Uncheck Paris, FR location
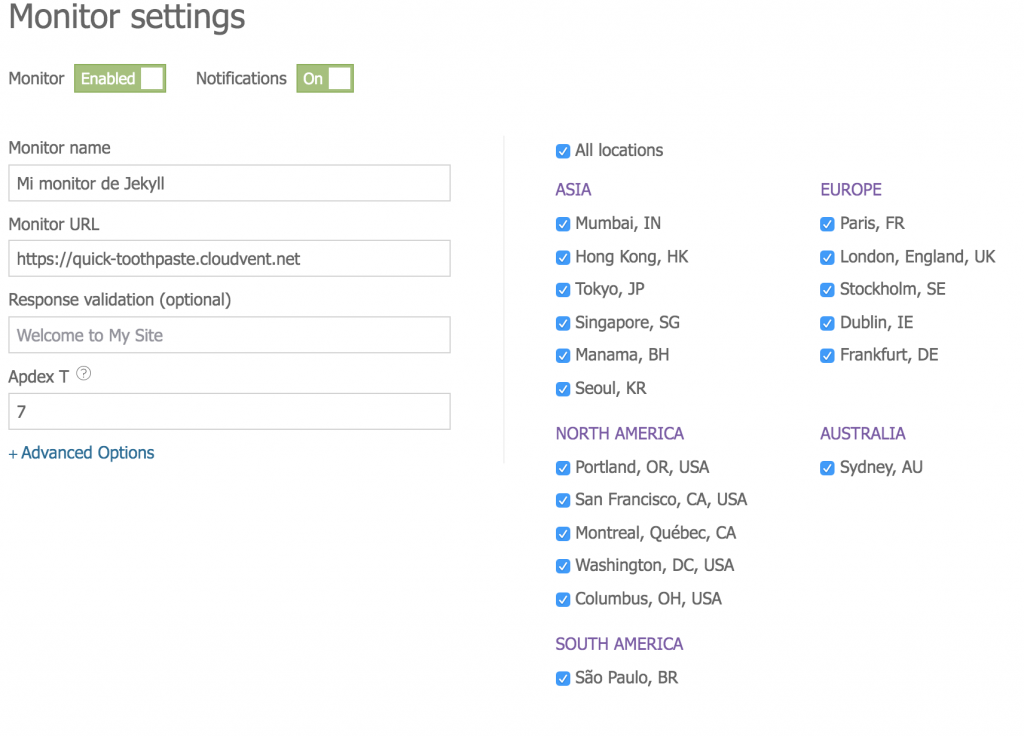1024x736 pixels. click(x=827, y=224)
